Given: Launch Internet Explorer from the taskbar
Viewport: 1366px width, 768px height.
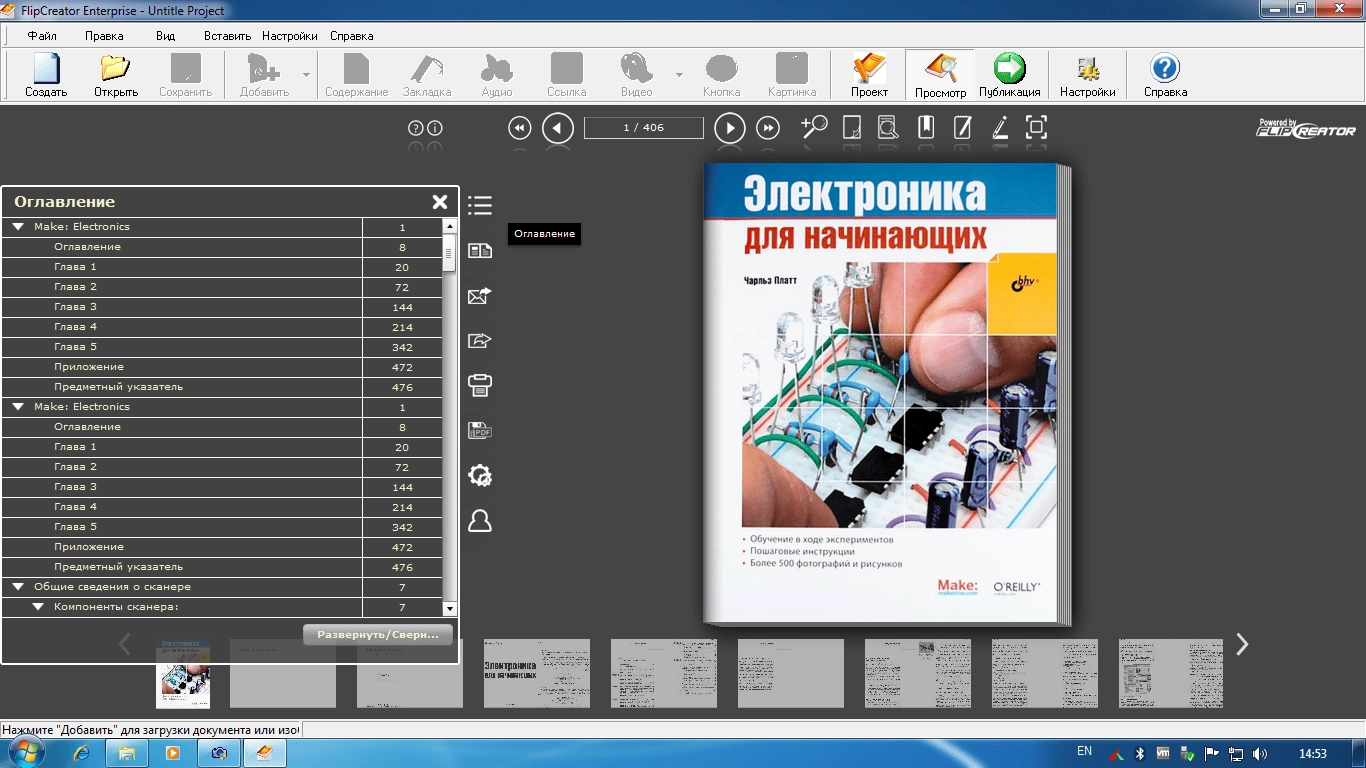Looking at the screenshot, I should coord(81,753).
